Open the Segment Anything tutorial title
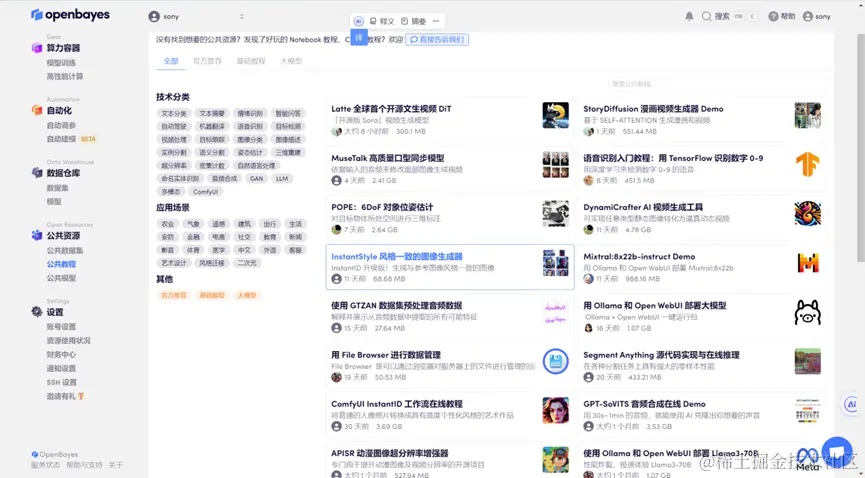Viewport: 865px width, 478px height. [661, 355]
